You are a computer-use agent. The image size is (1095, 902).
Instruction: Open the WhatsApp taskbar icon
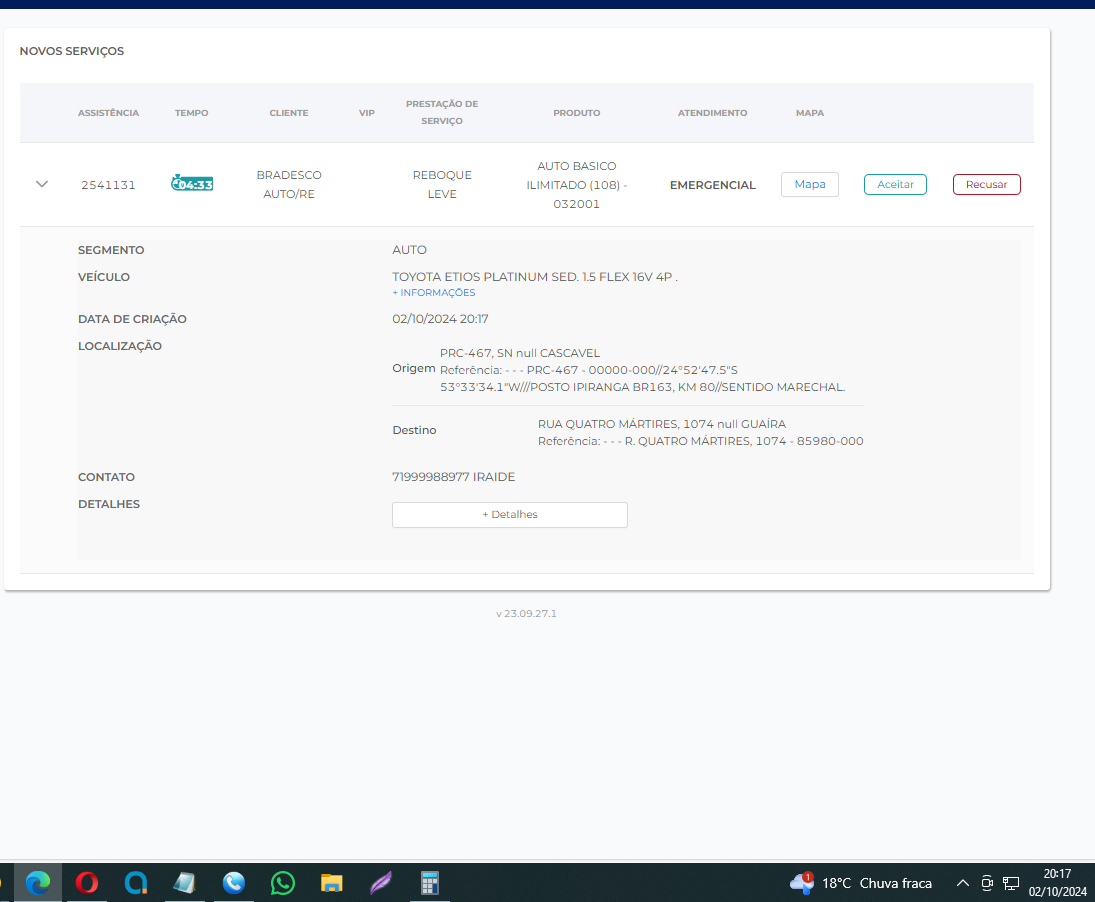coord(283,883)
